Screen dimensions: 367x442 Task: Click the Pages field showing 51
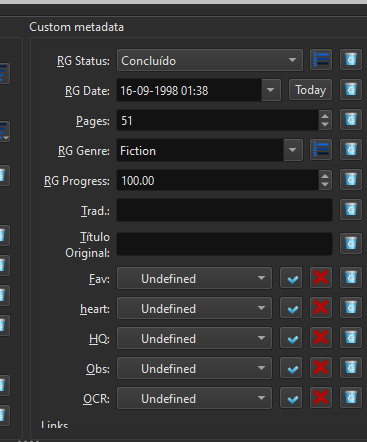(218, 120)
